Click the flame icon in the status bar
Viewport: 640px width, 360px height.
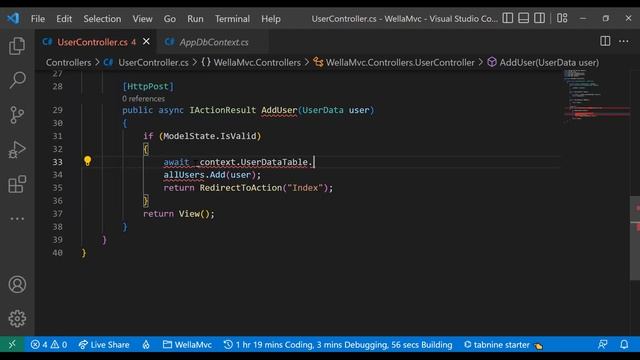point(146,345)
